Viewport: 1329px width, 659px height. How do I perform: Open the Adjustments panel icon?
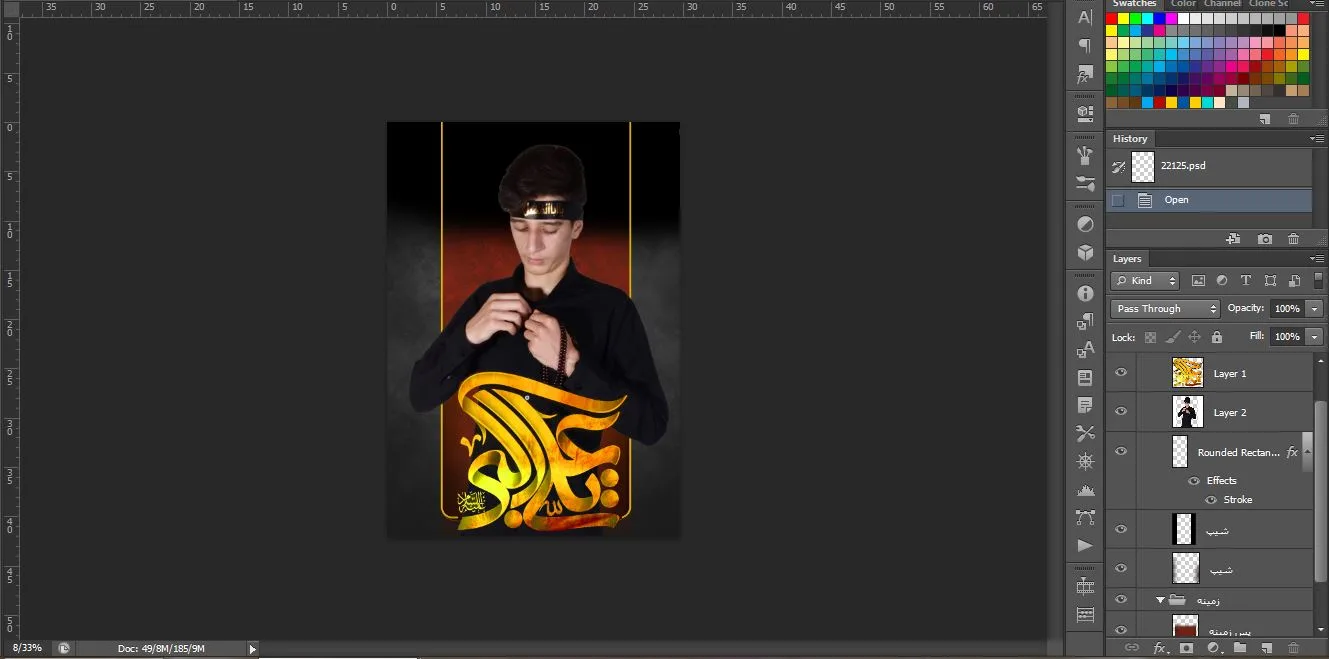pyautogui.click(x=1085, y=224)
